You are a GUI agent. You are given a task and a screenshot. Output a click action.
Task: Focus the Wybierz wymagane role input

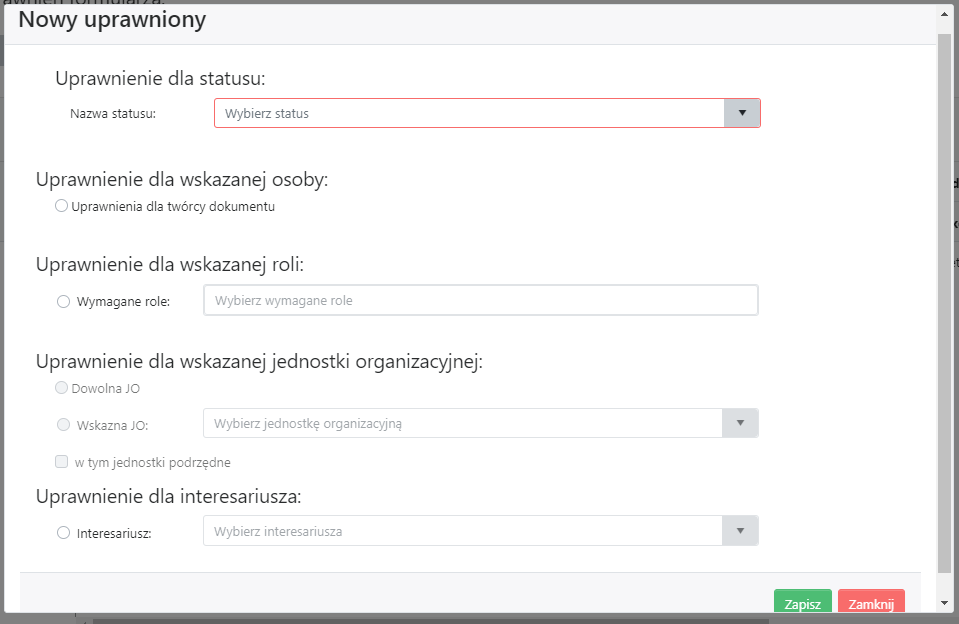tap(480, 300)
